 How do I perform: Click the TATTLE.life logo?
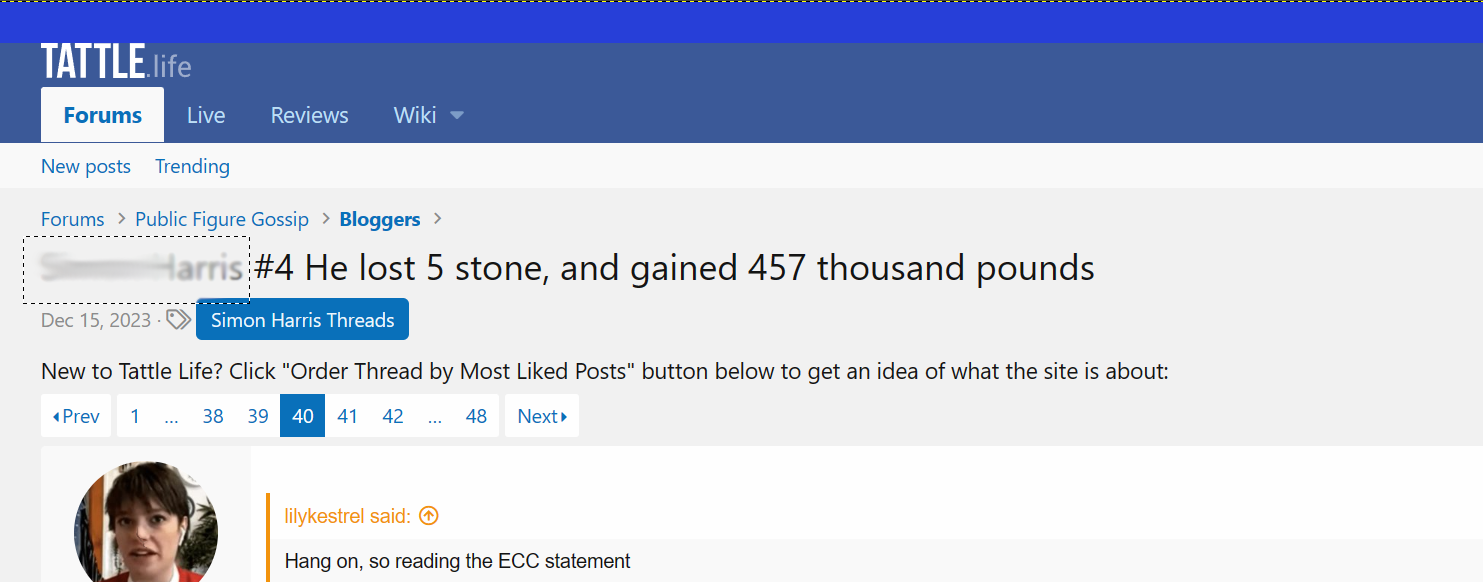click(116, 62)
